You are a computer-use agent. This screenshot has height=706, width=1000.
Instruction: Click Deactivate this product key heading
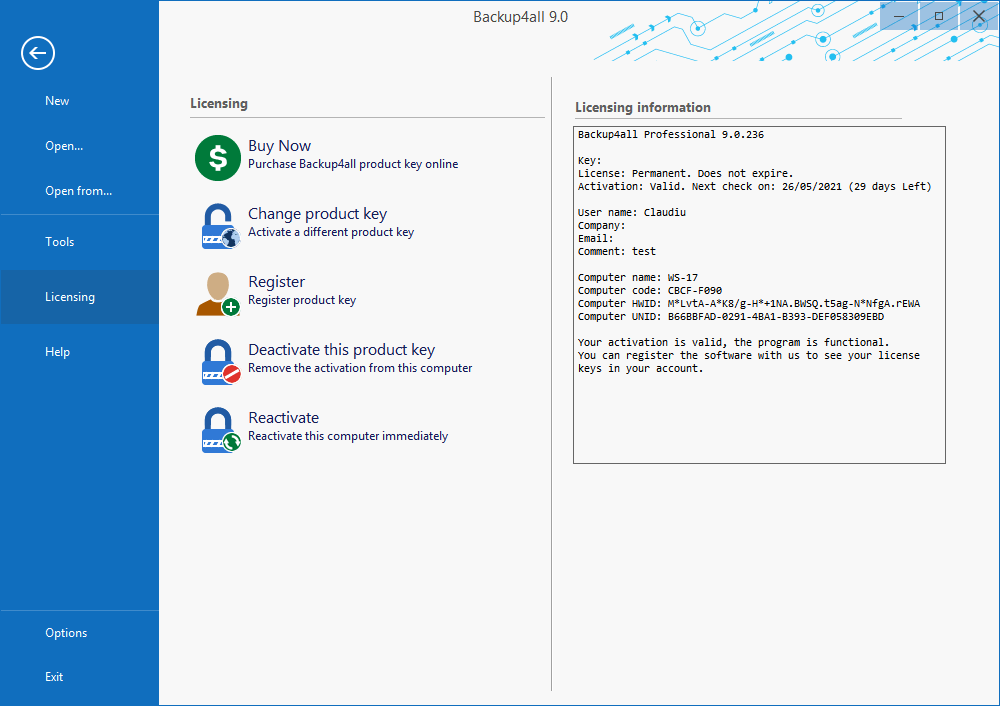coord(341,349)
